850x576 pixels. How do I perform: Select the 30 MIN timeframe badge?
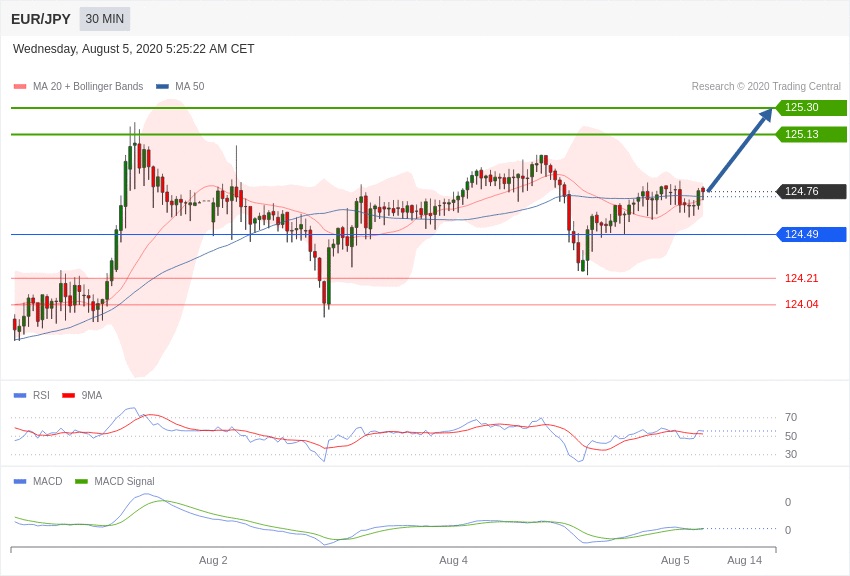click(105, 19)
